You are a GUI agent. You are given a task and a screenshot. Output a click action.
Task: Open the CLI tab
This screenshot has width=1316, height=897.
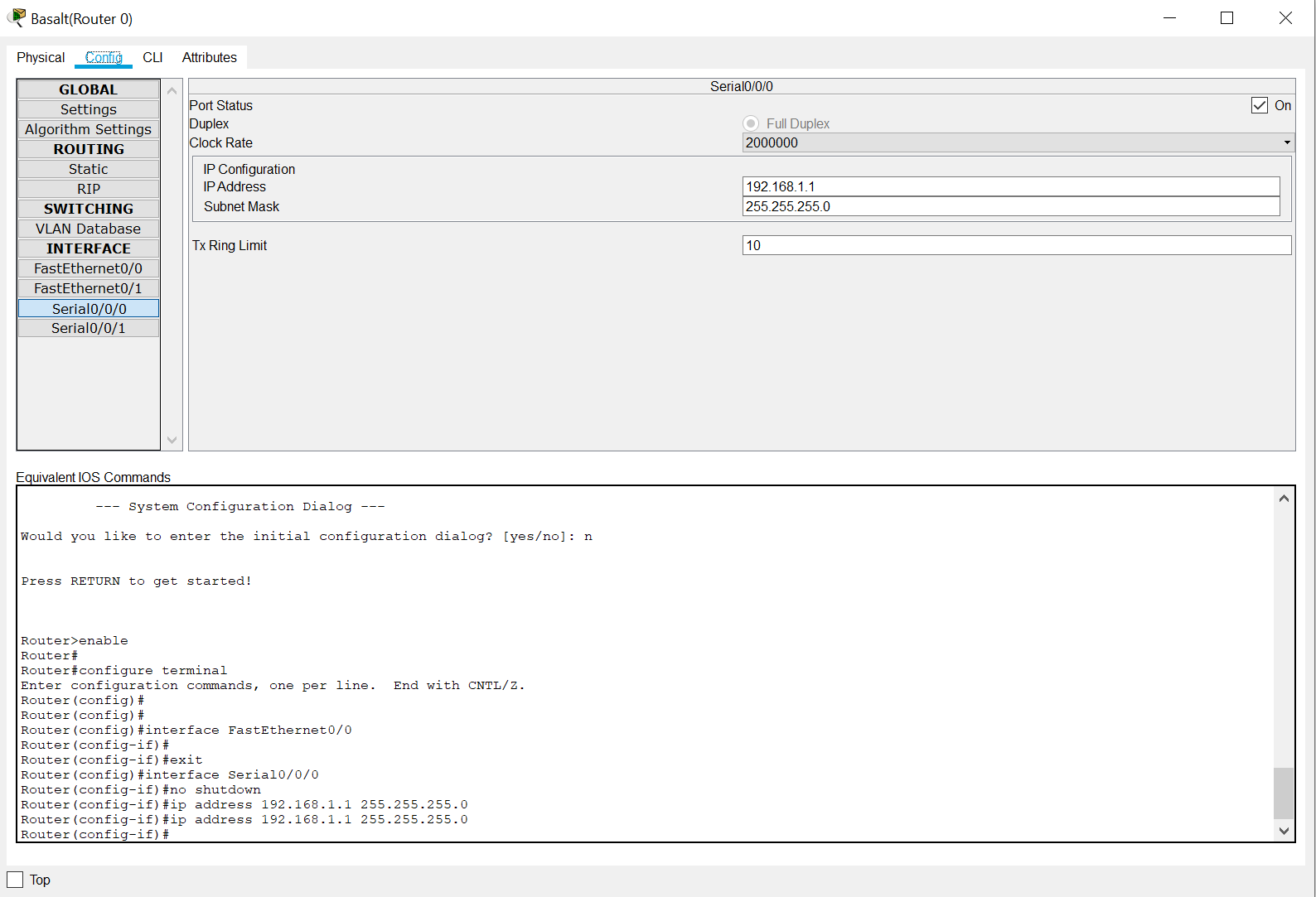pyautogui.click(x=152, y=57)
